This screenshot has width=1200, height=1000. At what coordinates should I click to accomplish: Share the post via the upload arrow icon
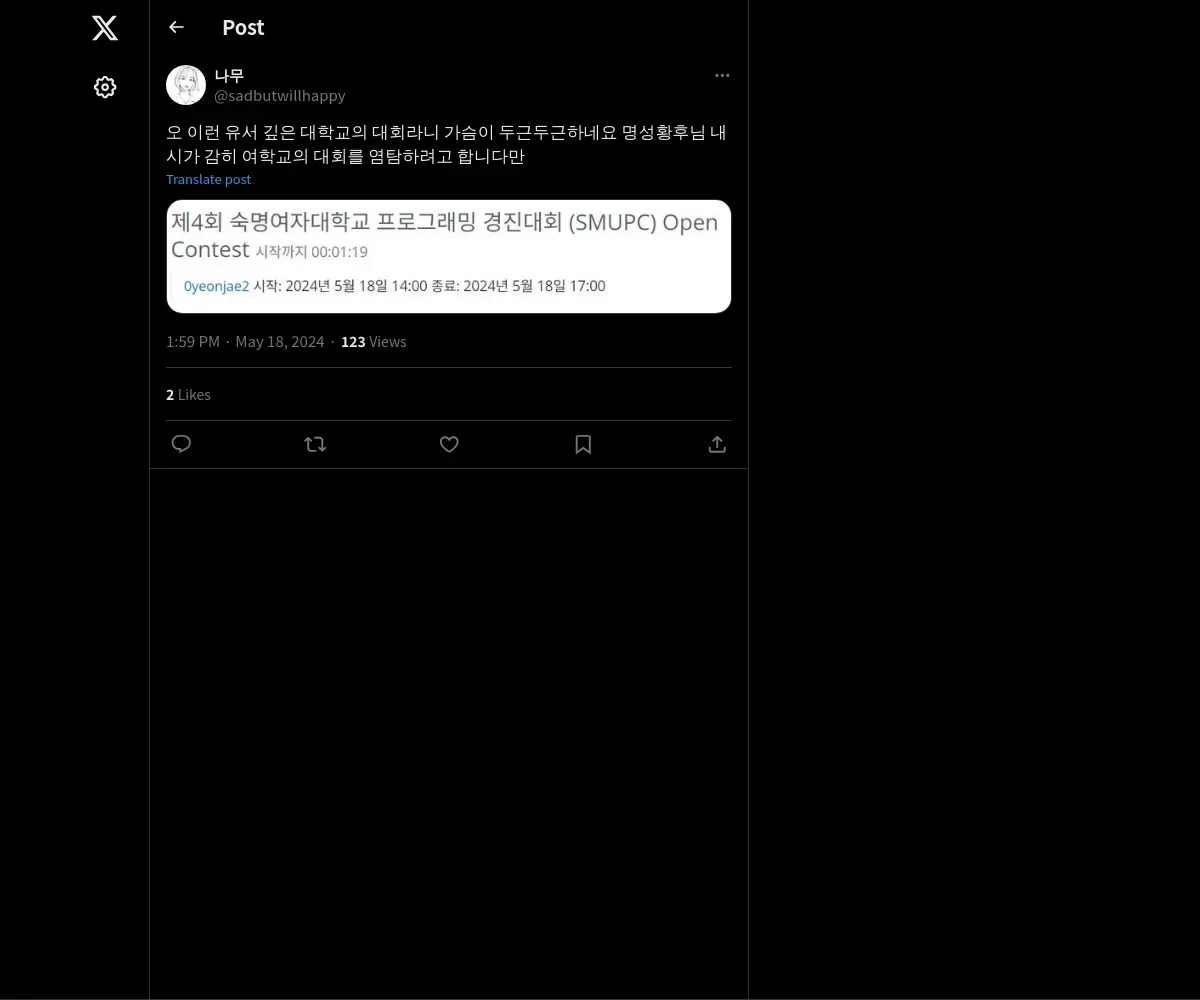point(717,444)
